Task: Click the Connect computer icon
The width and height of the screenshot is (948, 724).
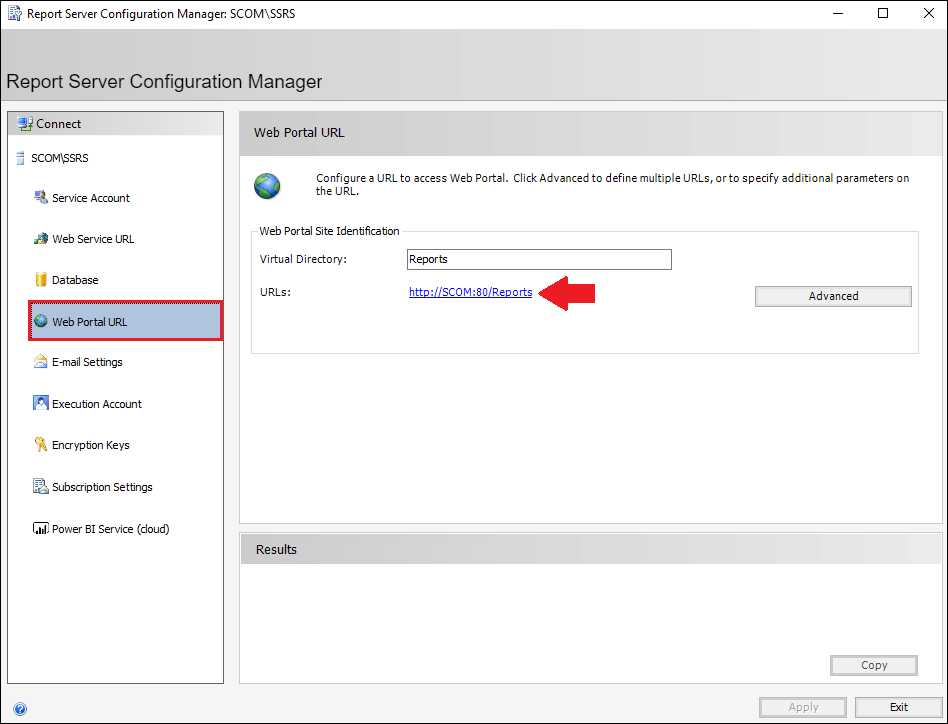Action: point(25,124)
